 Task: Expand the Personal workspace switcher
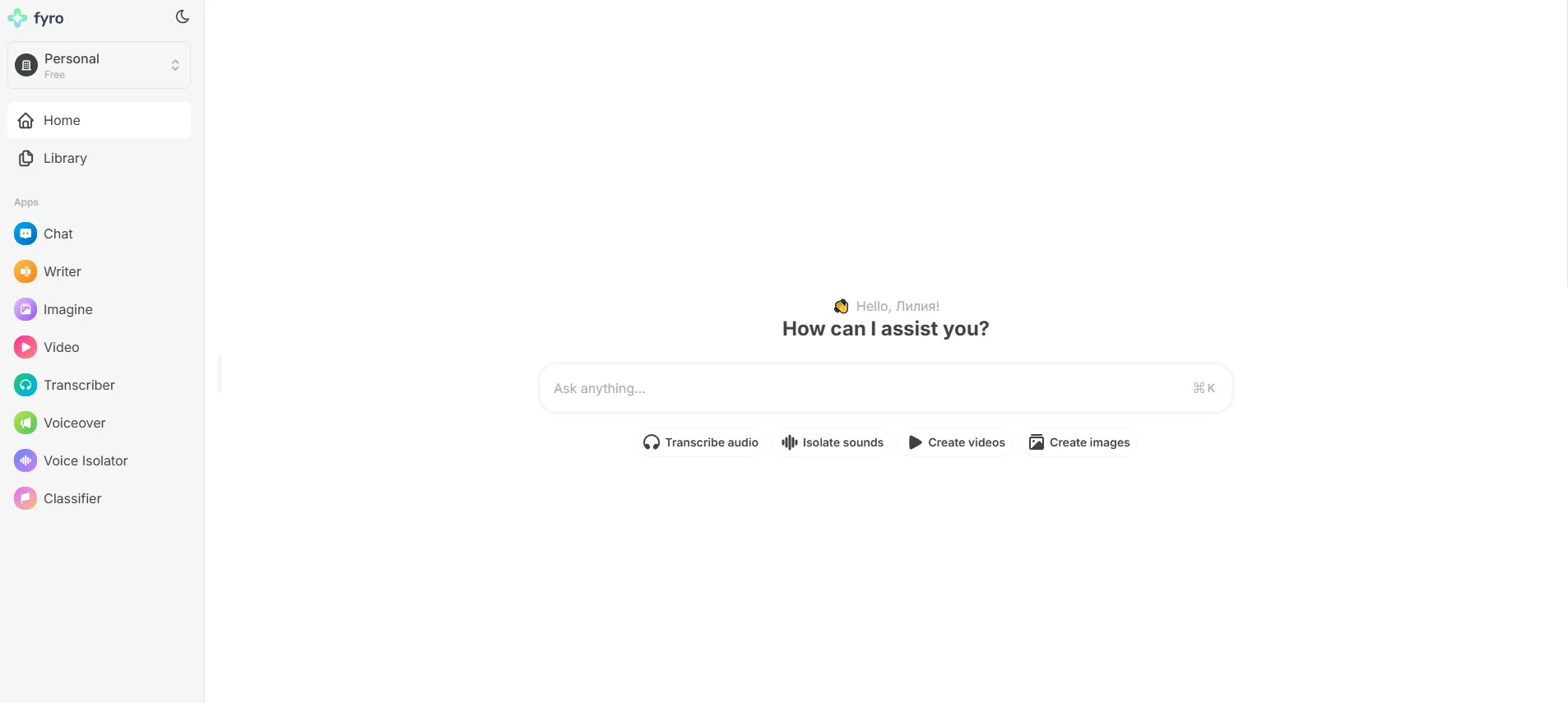coord(174,65)
